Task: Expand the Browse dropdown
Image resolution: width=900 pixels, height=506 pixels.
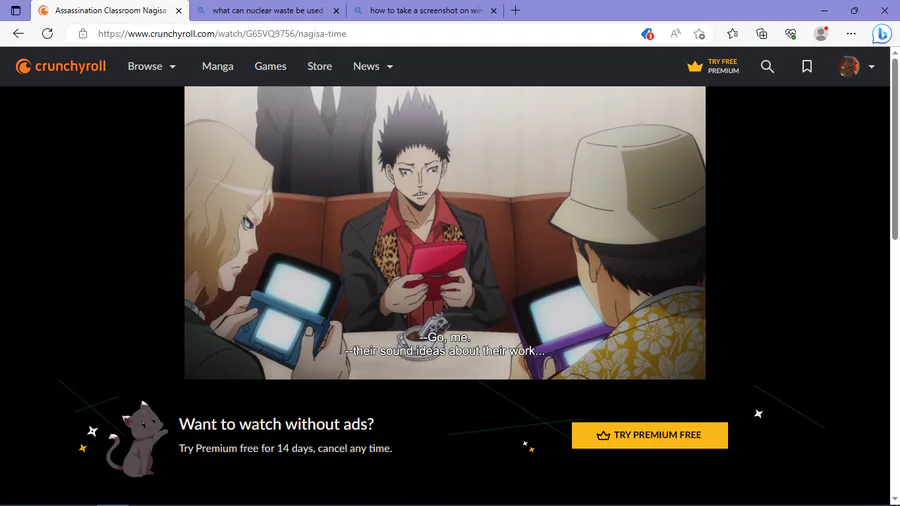Action: (x=152, y=67)
